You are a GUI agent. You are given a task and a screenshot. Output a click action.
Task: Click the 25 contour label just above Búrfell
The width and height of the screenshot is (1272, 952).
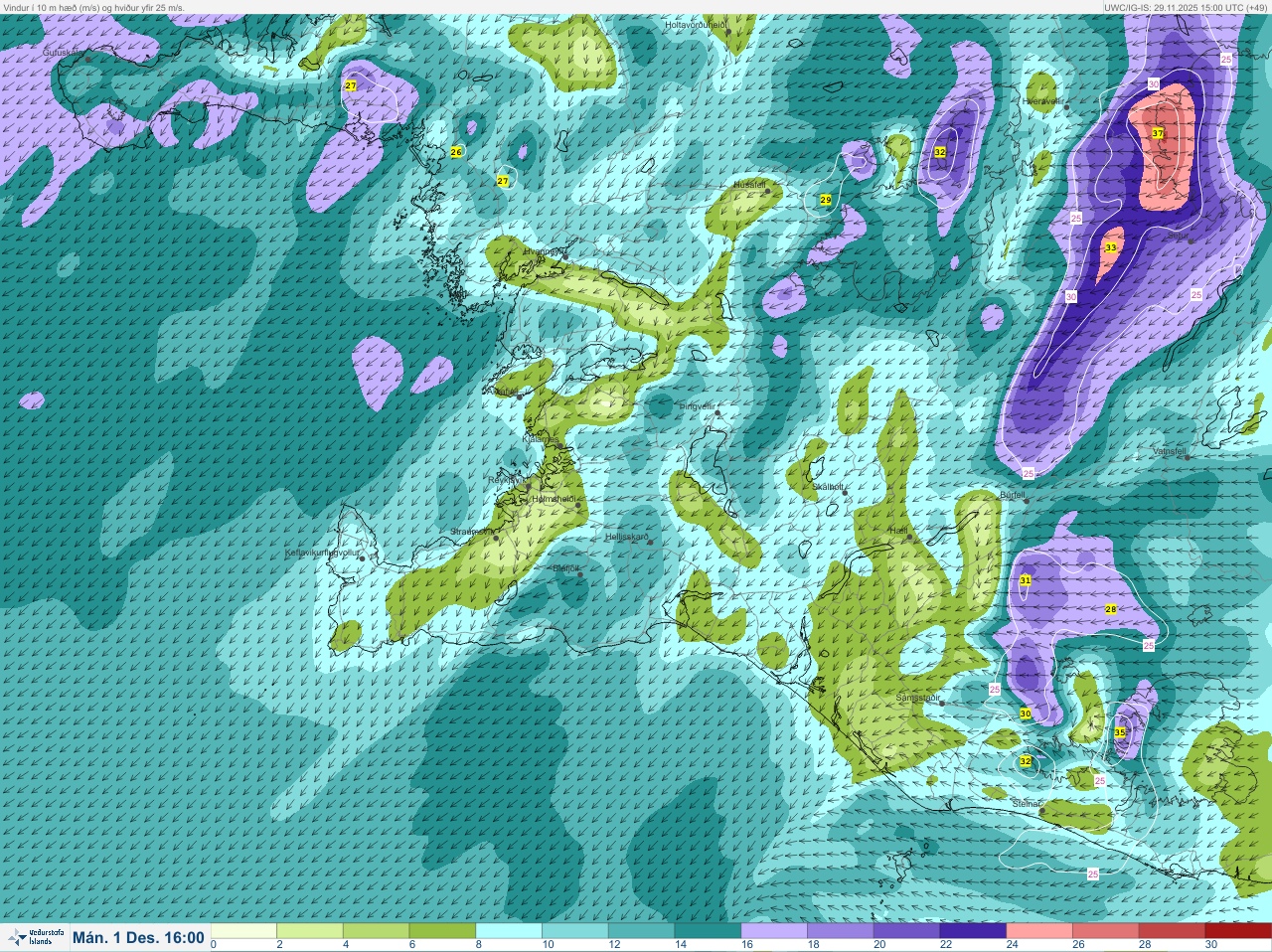tap(1029, 473)
